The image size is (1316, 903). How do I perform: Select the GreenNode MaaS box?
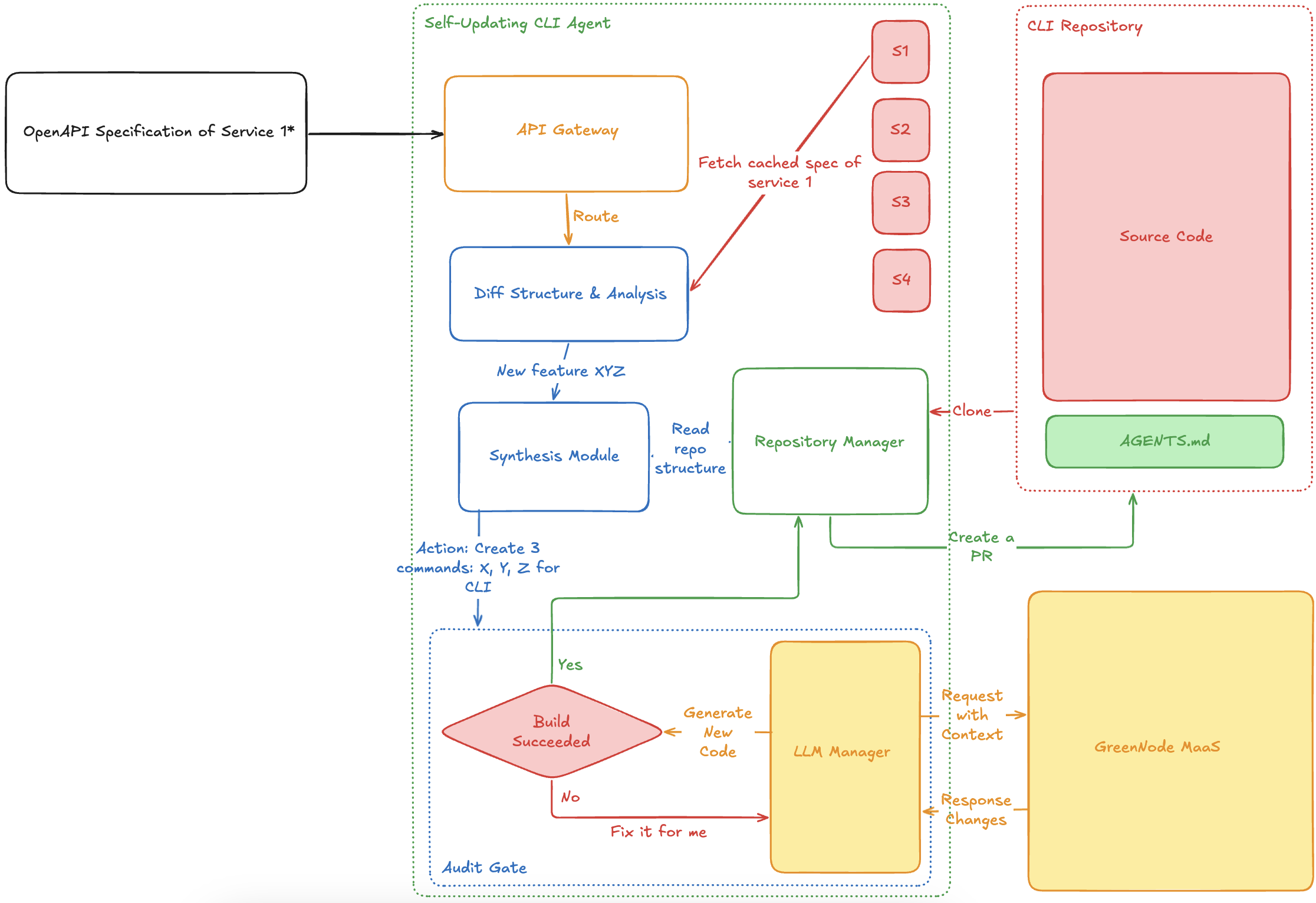click(x=1170, y=741)
